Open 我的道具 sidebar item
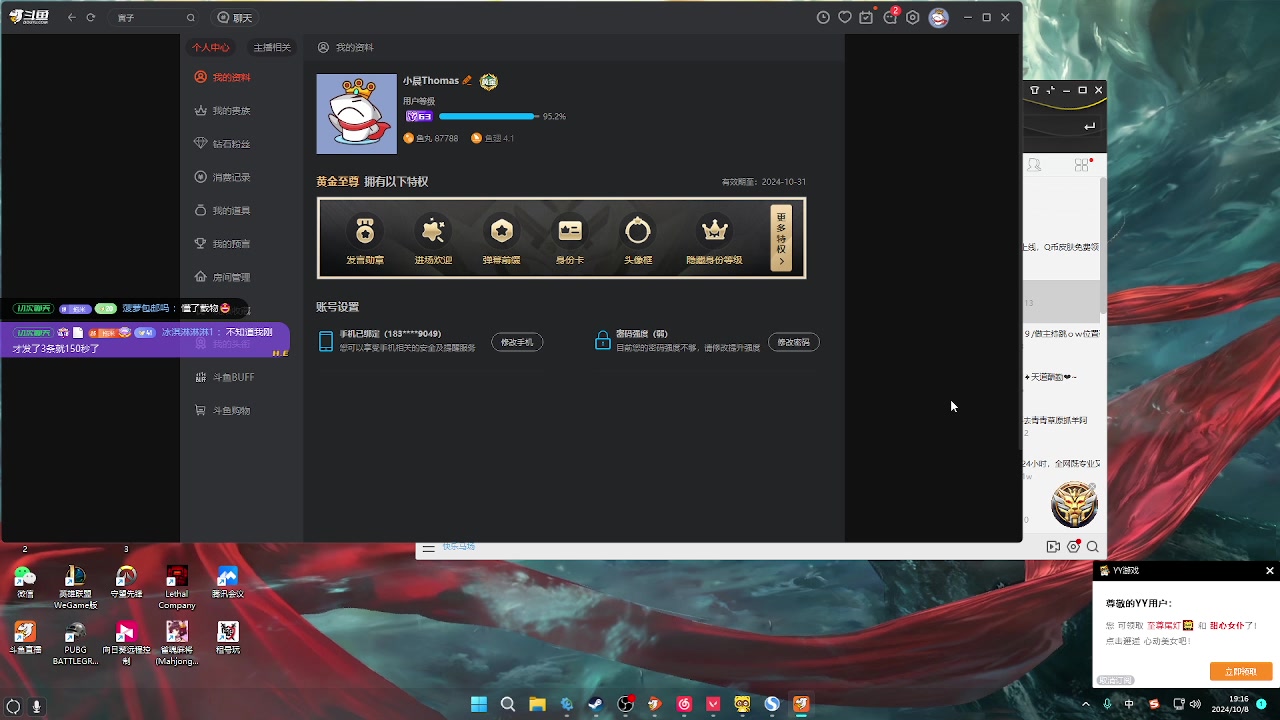The width and height of the screenshot is (1280, 720). 223,211
